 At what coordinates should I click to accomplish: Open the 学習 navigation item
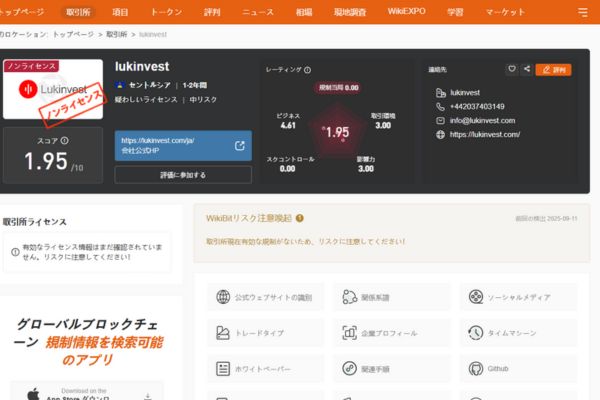(x=455, y=12)
